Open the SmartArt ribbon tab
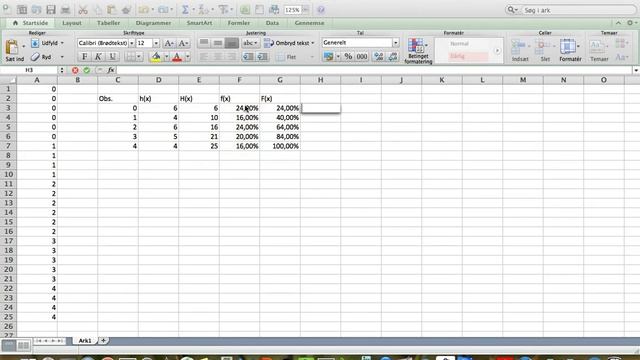Viewport: 640px width, 360px height. [x=199, y=23]
